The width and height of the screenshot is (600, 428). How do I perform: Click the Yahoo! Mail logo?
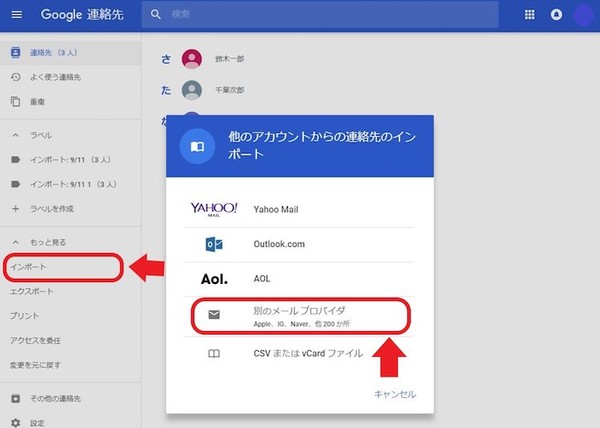tap(214, 209)
